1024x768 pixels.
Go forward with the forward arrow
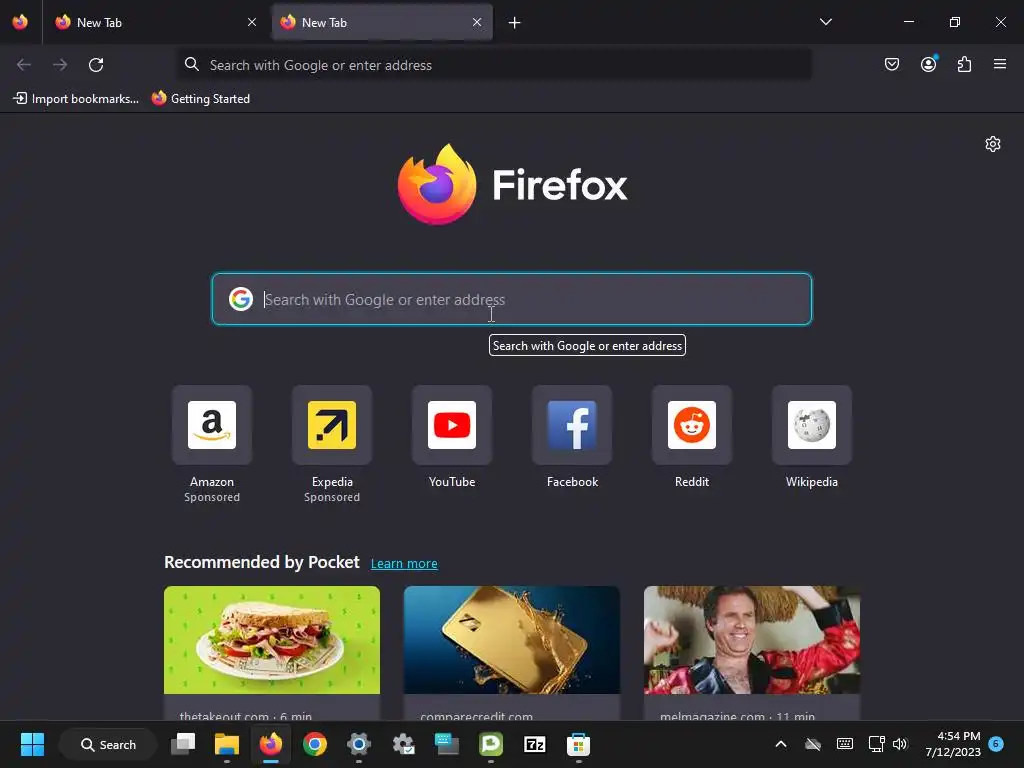60,65
